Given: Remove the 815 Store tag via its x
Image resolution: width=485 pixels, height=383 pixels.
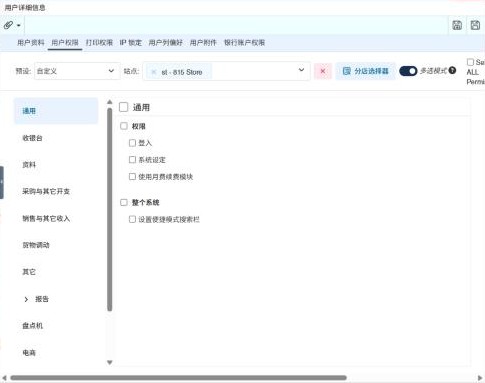Looking at the screenshot, I should click(x=154, y=72).
